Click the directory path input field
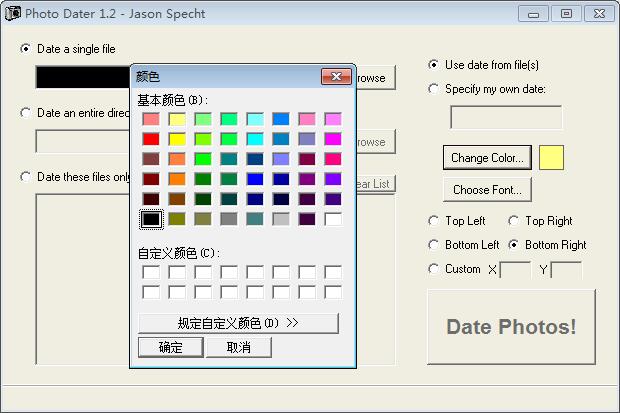Screen dimensions: 620x413 (x=83, y=141)
